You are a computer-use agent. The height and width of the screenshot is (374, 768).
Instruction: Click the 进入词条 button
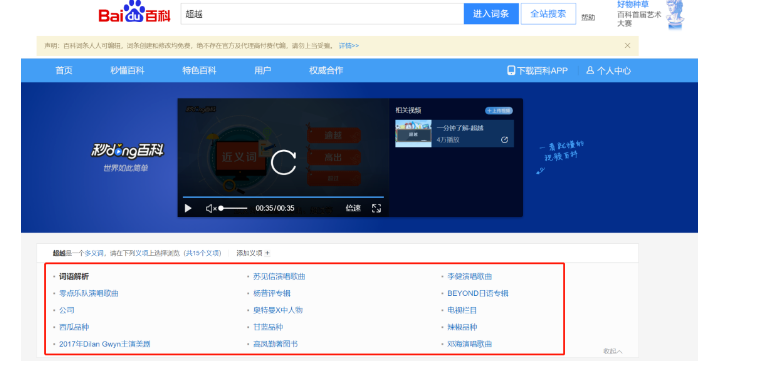[x=491, y=14]
